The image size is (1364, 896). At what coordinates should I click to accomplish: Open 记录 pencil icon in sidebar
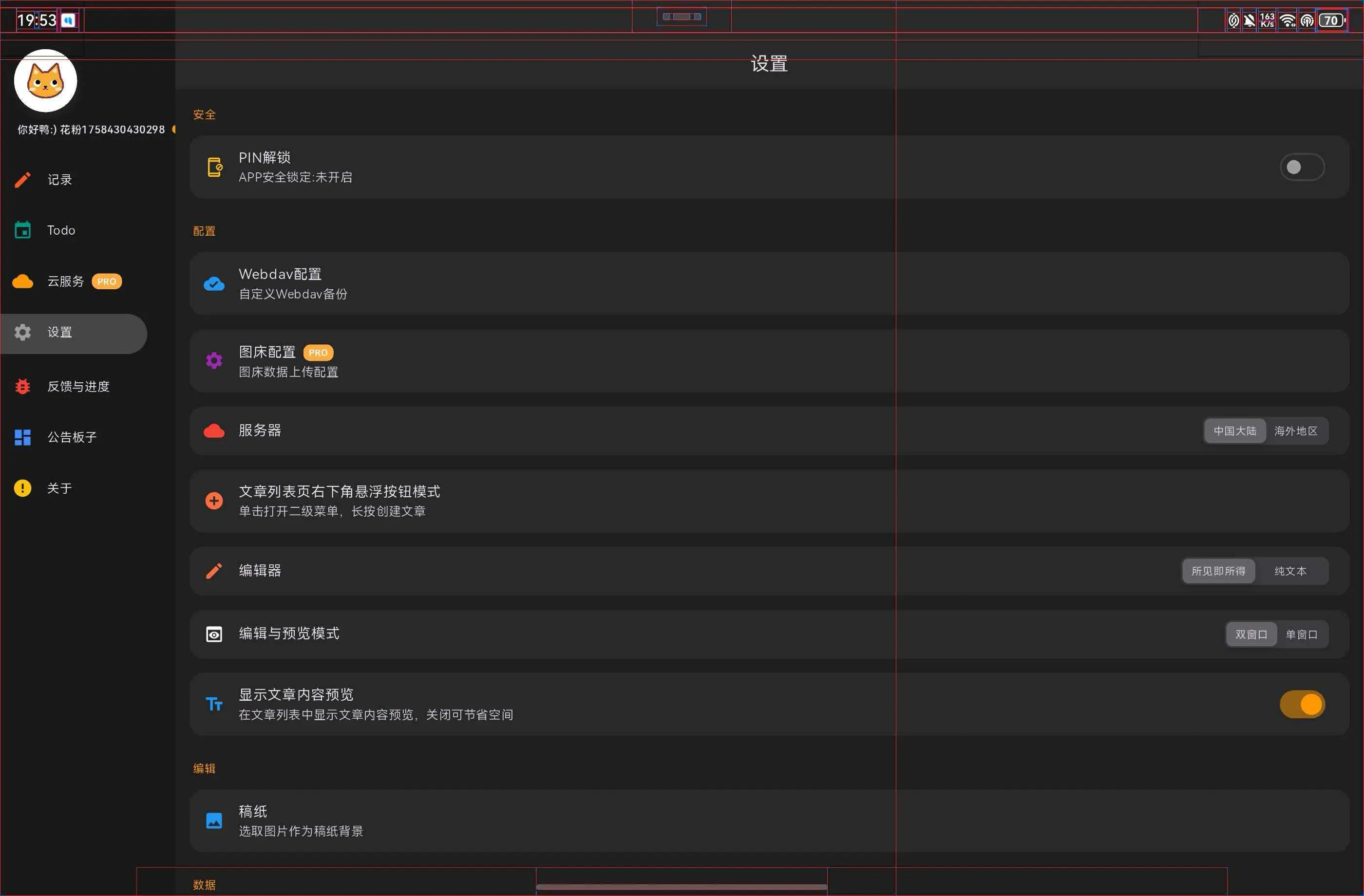coord(22,180)
